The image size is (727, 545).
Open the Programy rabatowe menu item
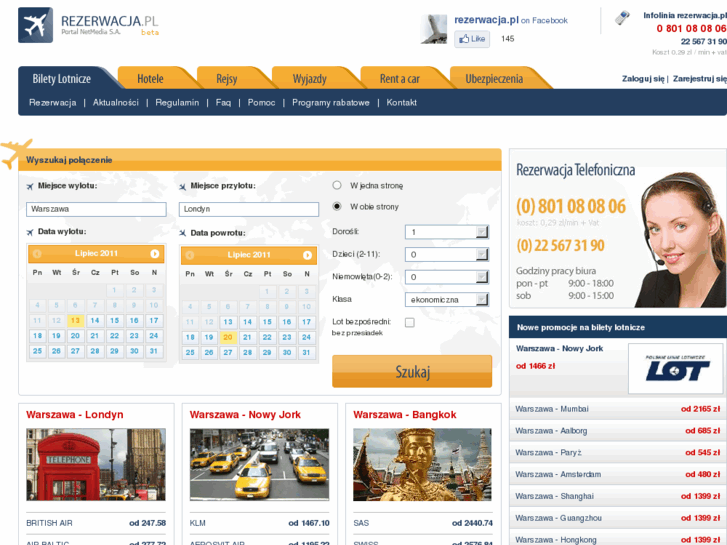(x=331, y=103)
